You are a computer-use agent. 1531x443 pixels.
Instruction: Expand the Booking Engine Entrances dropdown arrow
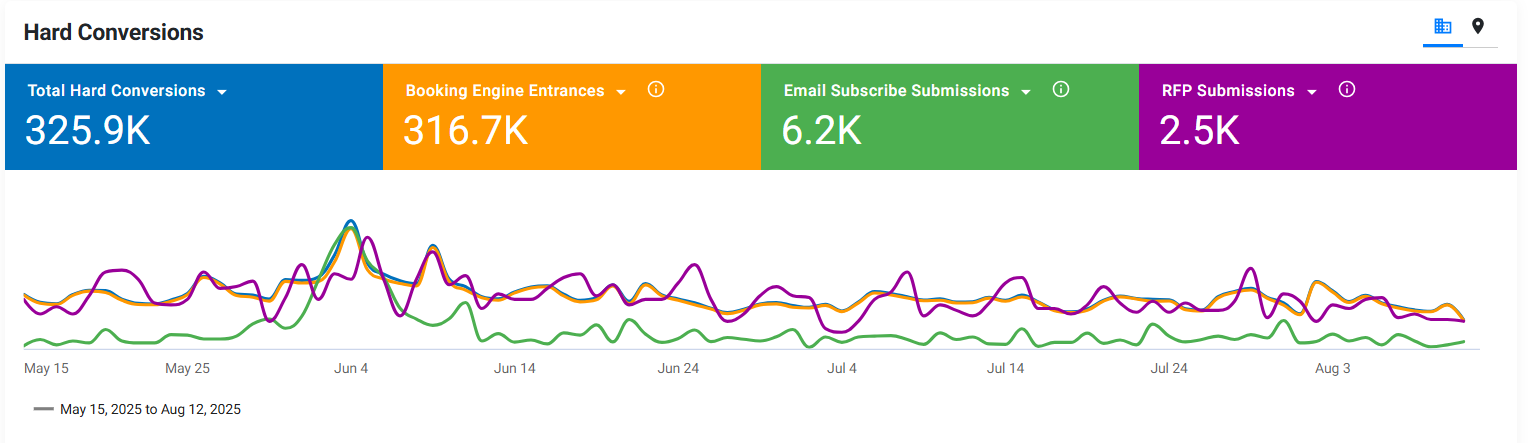[x=621, y=91]
